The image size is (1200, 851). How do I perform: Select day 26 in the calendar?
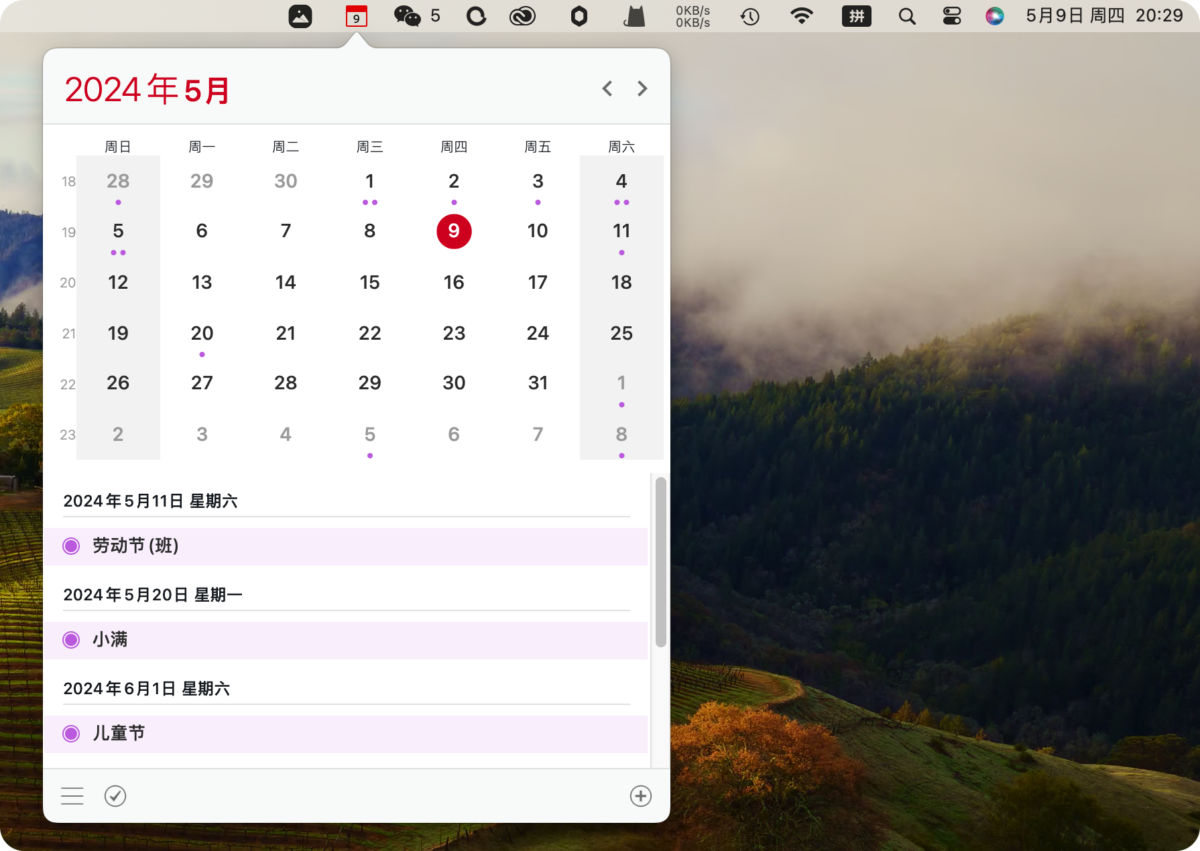pyautogui.click(x=118, y=383)
